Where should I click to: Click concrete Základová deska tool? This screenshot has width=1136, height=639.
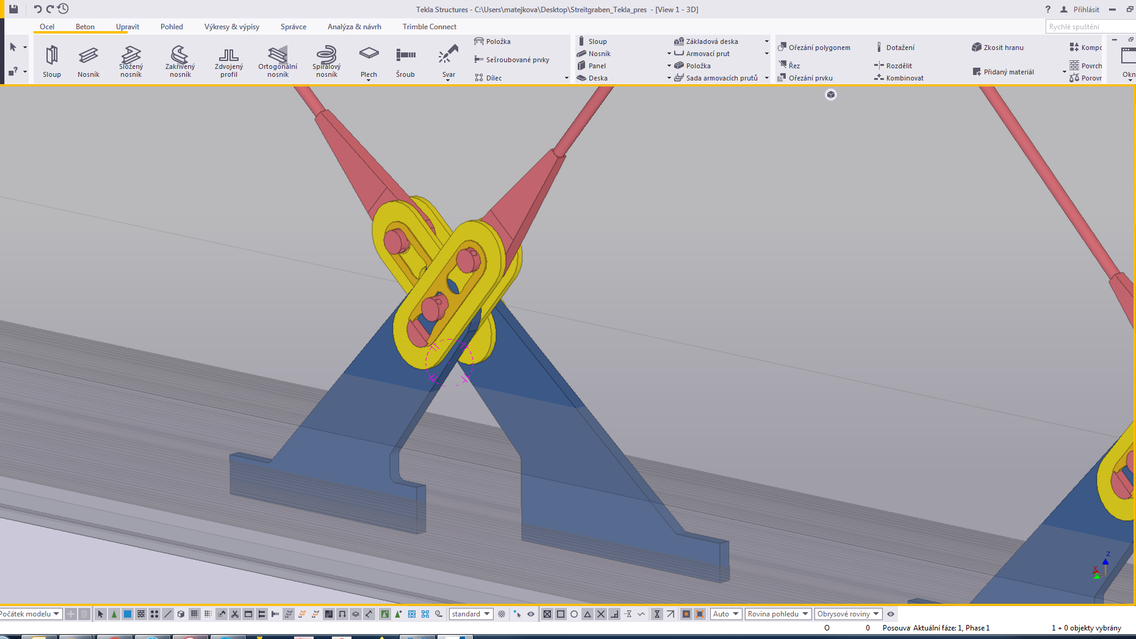tap(706, 41)
